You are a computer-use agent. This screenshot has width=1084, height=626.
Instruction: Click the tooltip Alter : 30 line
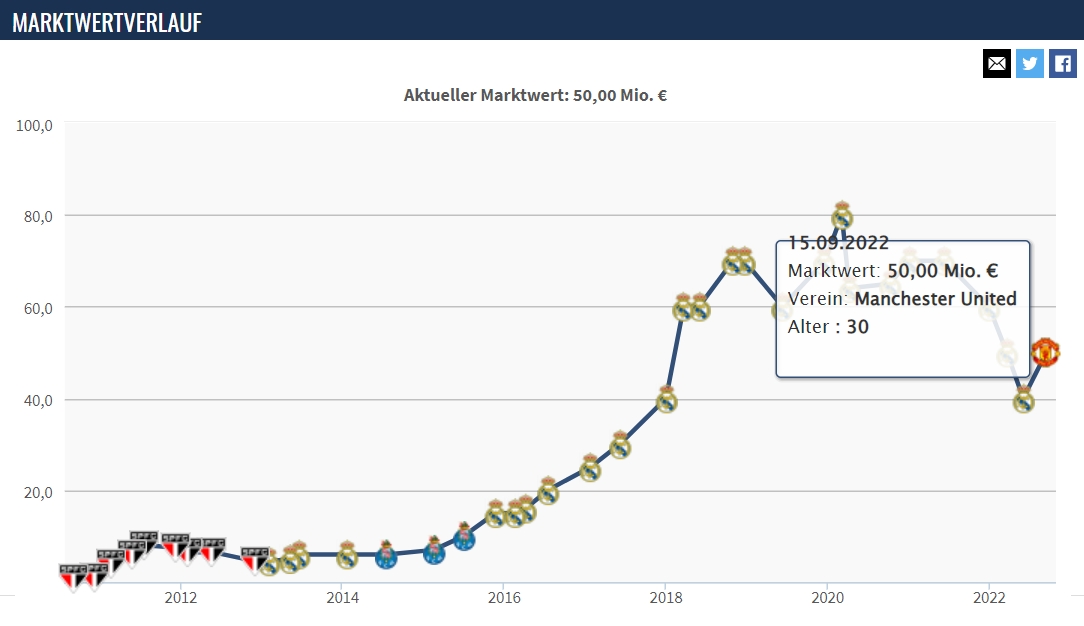pyautogui.click(x=828, y=327)
